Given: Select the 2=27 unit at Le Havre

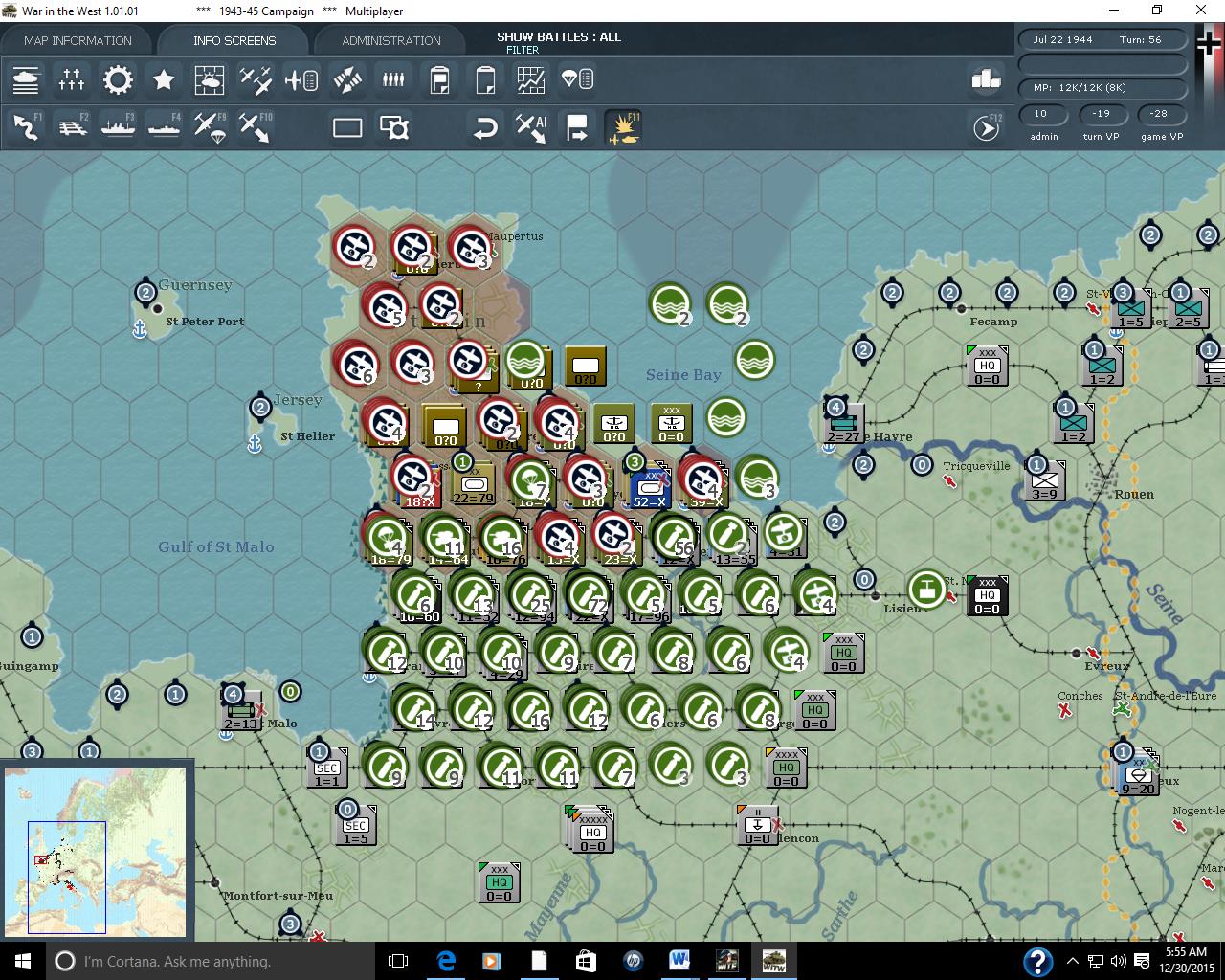Looking at the screenshot, I should [x=844, y=423].
